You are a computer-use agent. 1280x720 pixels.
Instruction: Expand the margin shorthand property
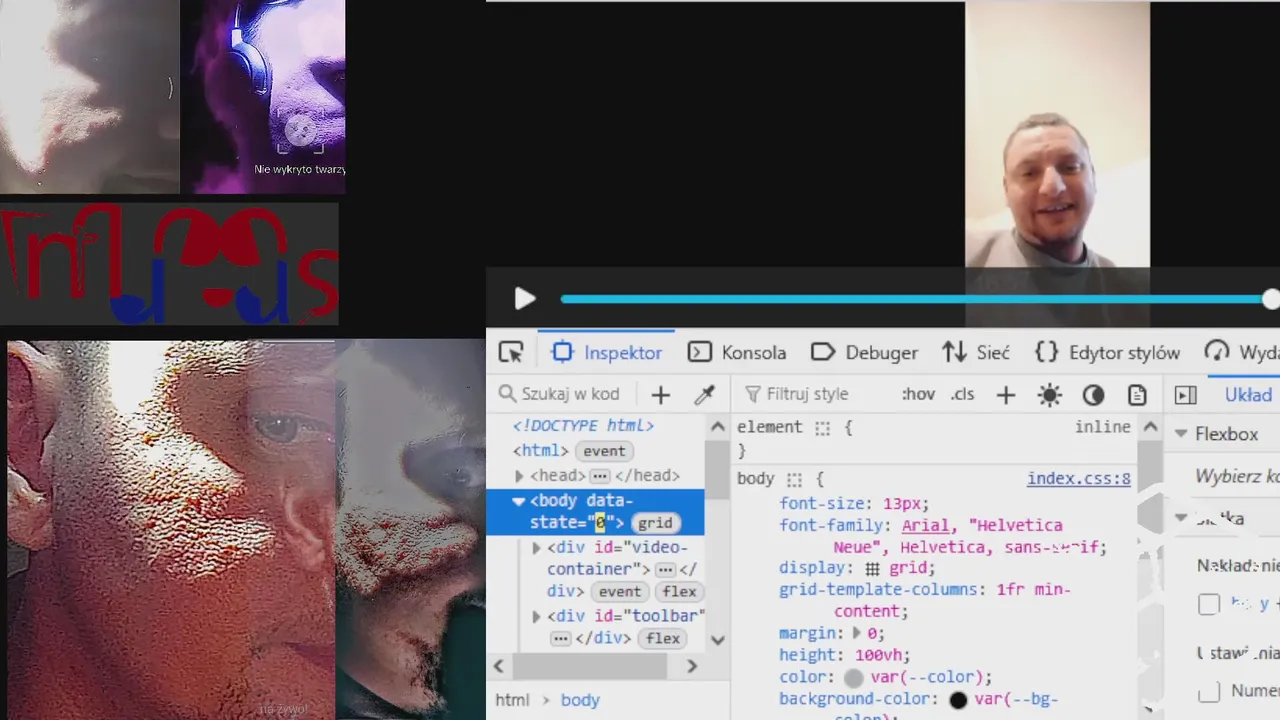click(856, 633)
